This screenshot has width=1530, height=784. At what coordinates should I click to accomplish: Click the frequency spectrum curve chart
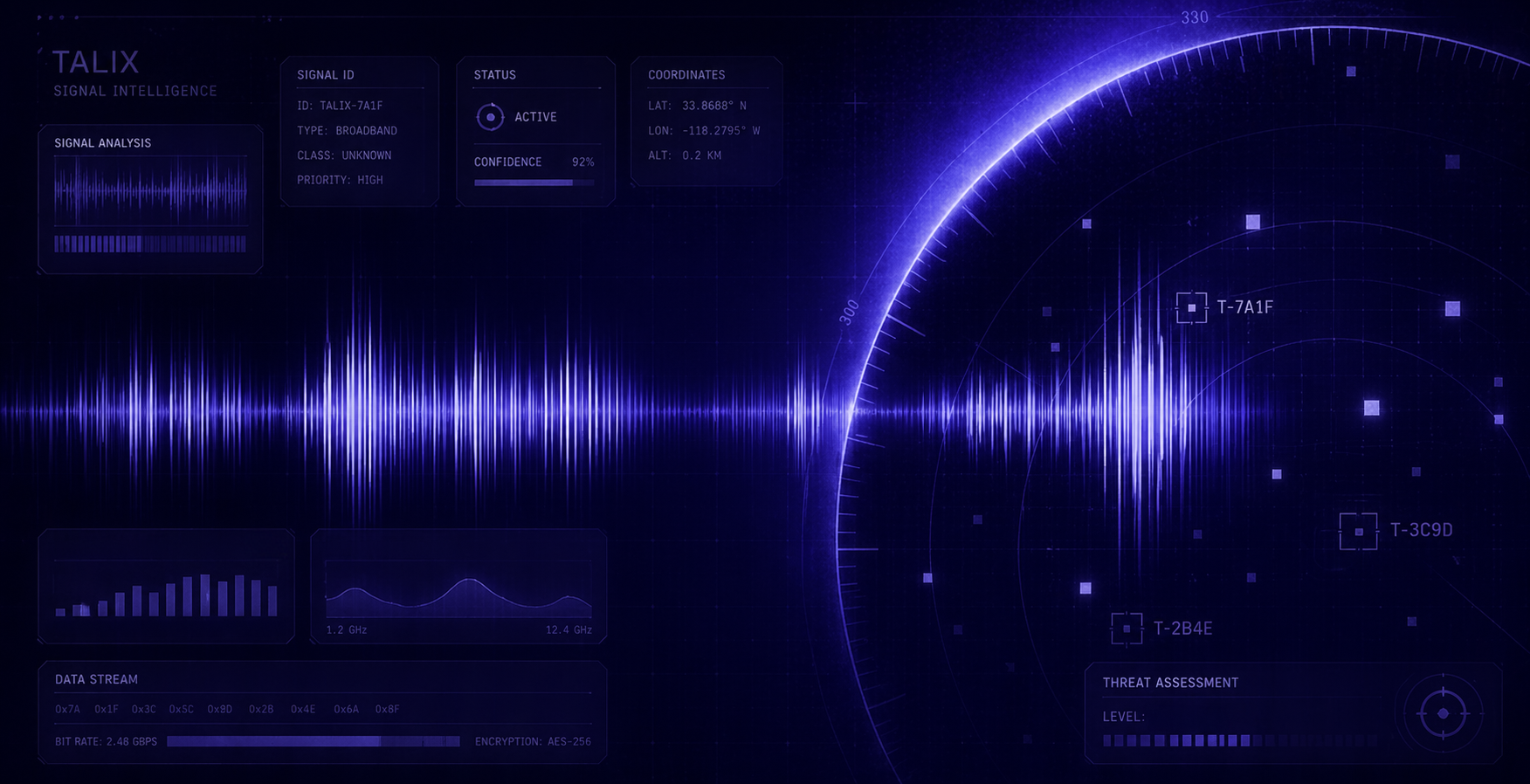tap(458, 589)
